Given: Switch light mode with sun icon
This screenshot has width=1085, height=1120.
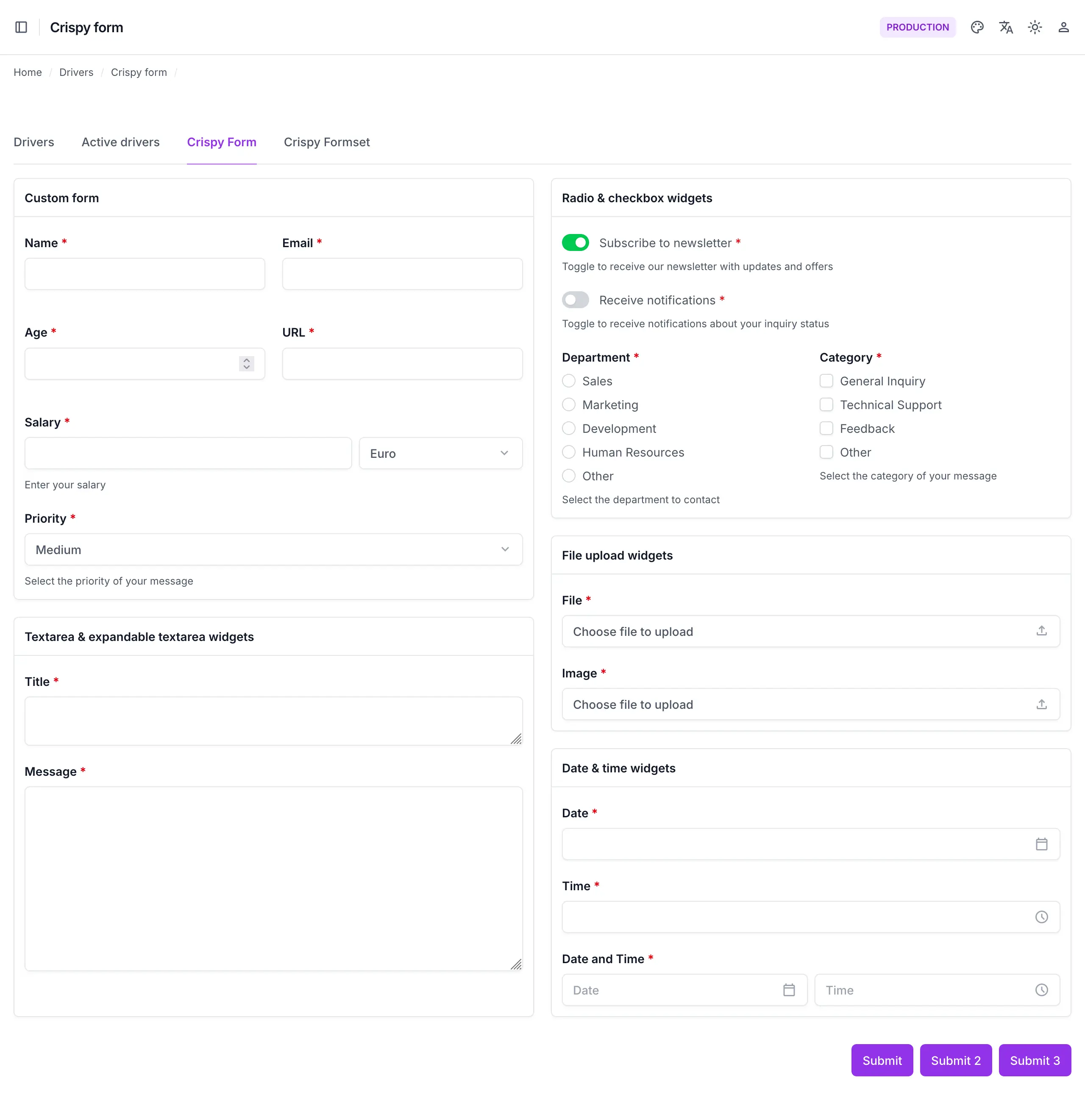Looking at the screenshot, I should click(x=1035, y=28).
